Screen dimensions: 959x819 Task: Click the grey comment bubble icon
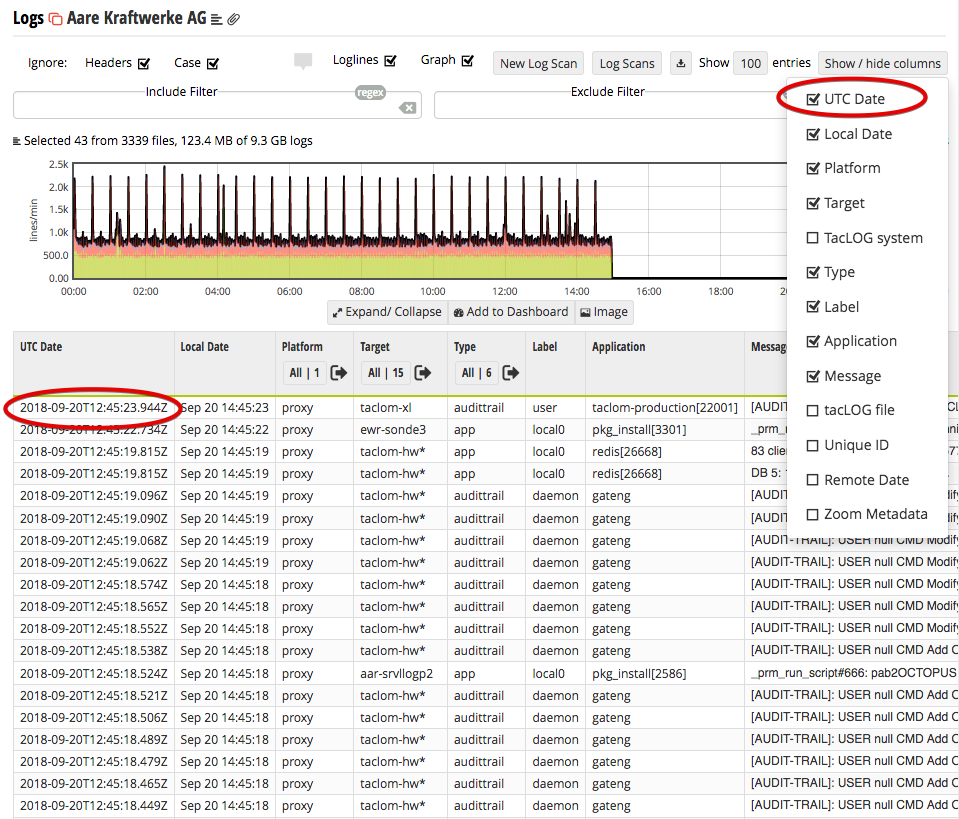pos(303,61)
